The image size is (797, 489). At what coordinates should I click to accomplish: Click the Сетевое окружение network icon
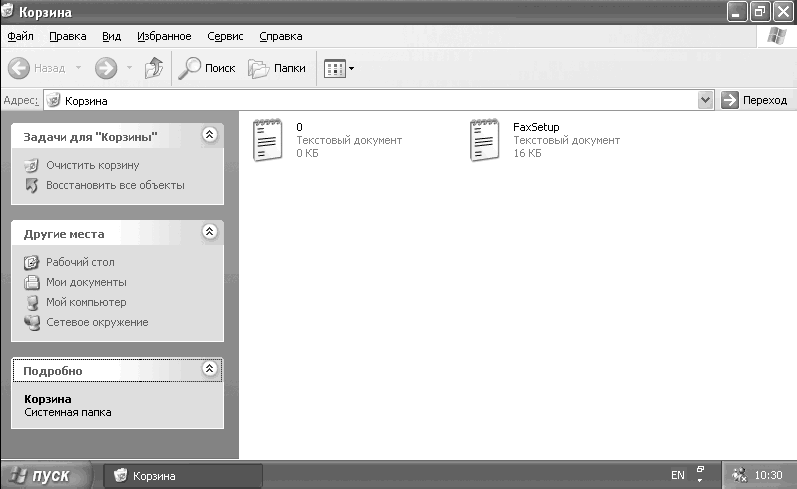click(32, 323)
